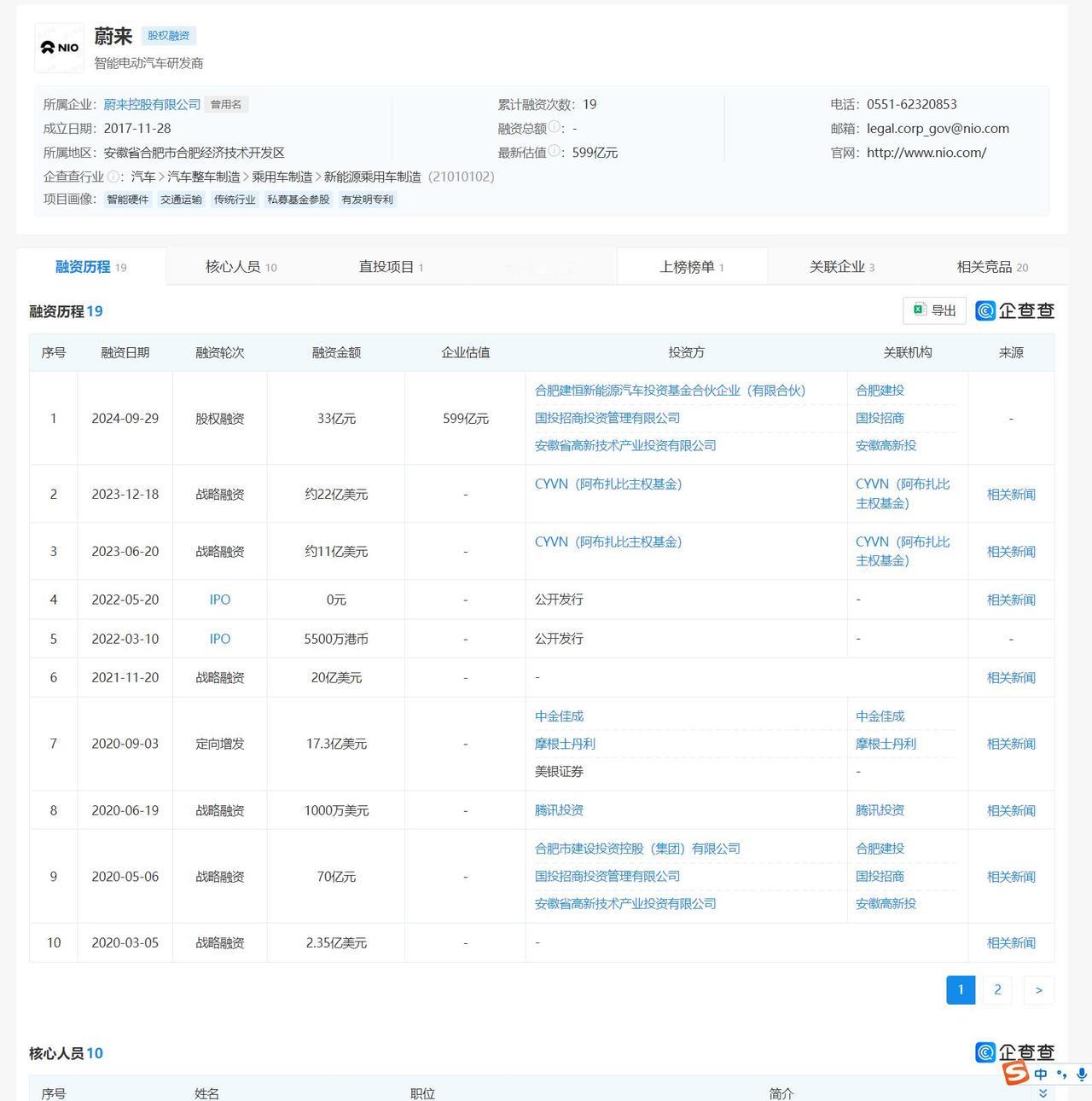This screenshot has height=1101, width=1092.
Task: Open 相关新闻 for the 2023-06-20 round
Action: point(1011,552)
